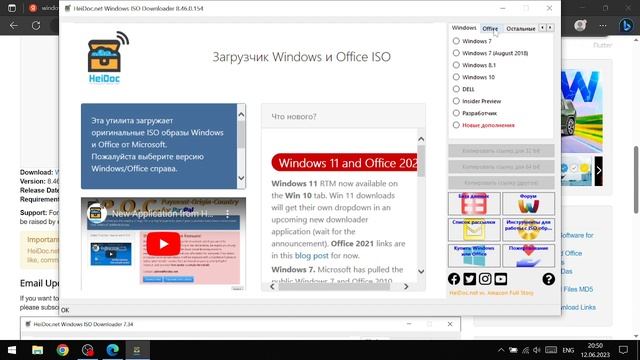Open the HeiDoc Twitter icon
This screenshot has width=640, height=360.
469,279
